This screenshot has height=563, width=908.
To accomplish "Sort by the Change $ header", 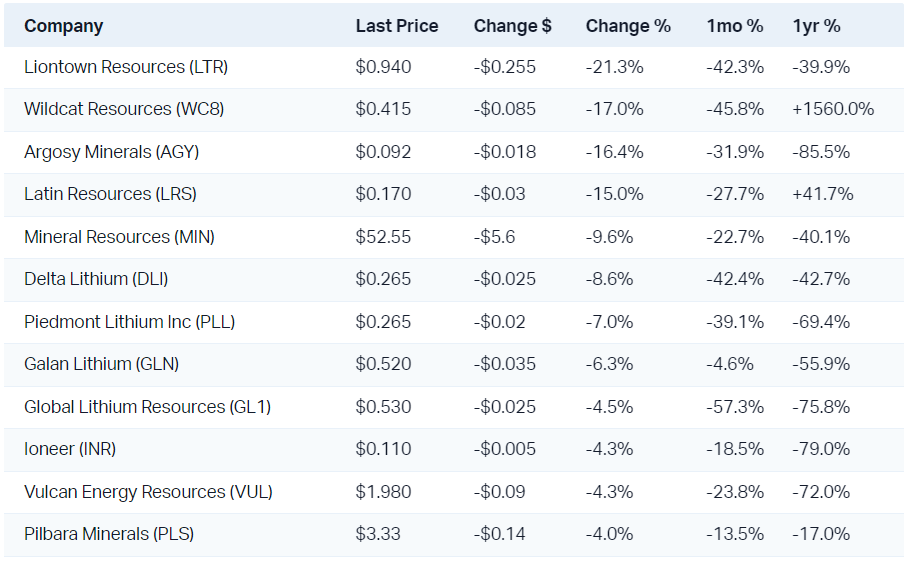I will (512, 26).
